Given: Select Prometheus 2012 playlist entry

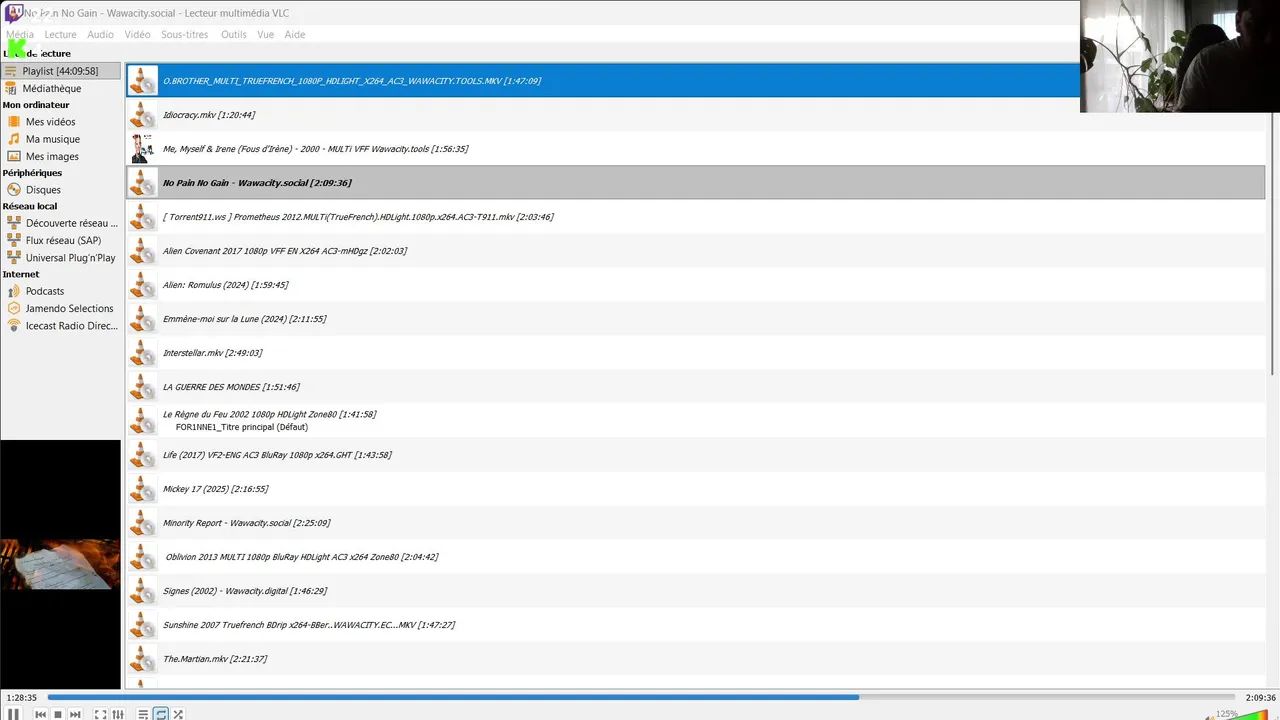Looking at the screenshot, I should click(695, 217).
